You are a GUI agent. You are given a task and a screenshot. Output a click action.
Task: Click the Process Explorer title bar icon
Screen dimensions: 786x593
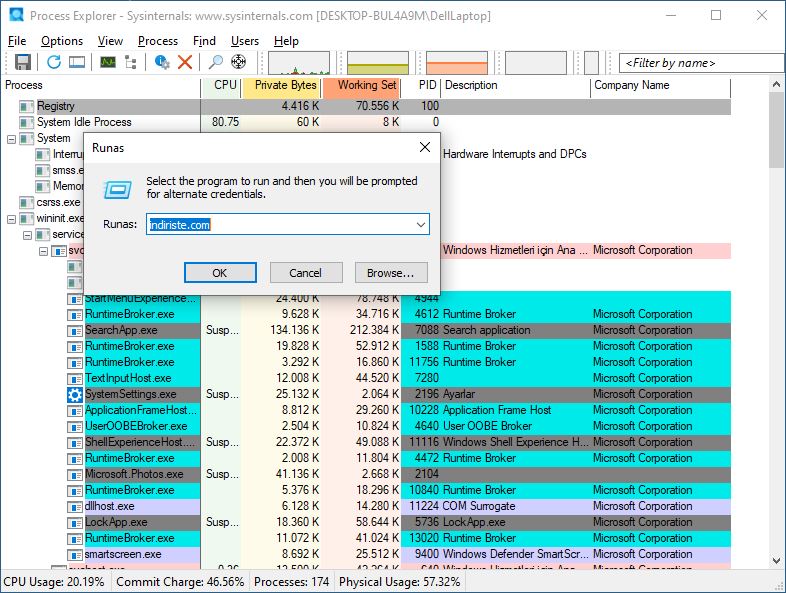click(x=17, y=15)
